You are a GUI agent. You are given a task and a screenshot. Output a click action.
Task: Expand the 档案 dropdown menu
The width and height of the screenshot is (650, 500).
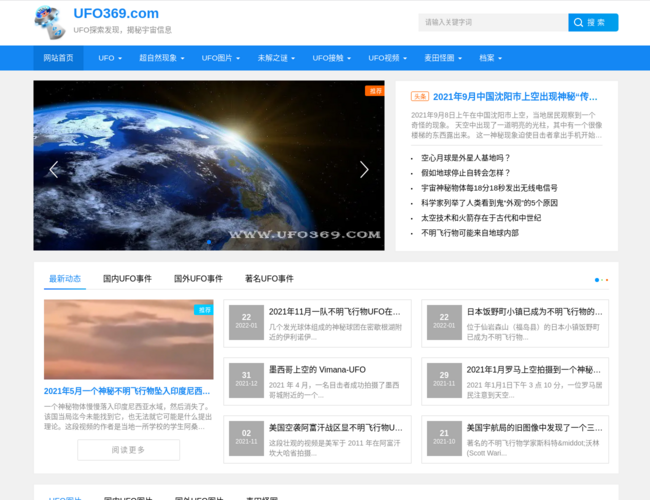[490, 58]
